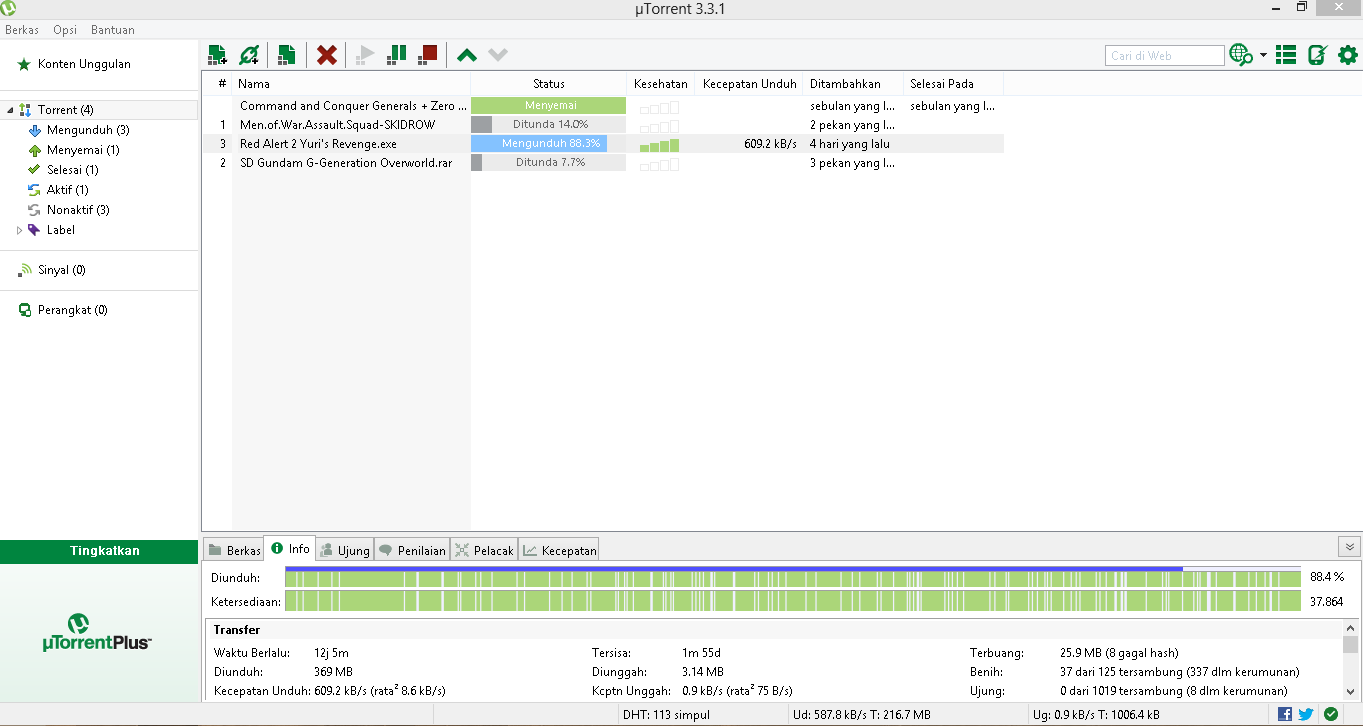Collapse the Torrent (4) tree node
This screenshot has height=726, width=1363.
10,110
